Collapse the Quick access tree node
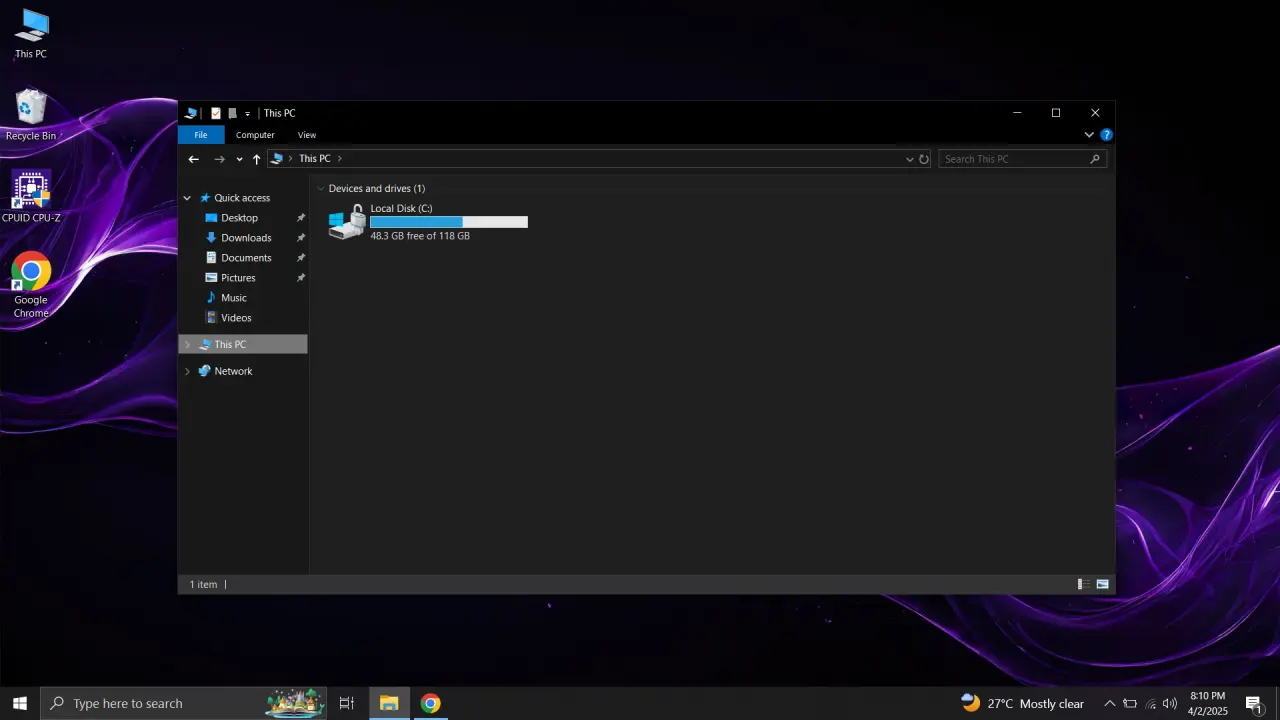The height and width of the screenshot is (720, 1280). pyautogui.click(x=187, y=198)
